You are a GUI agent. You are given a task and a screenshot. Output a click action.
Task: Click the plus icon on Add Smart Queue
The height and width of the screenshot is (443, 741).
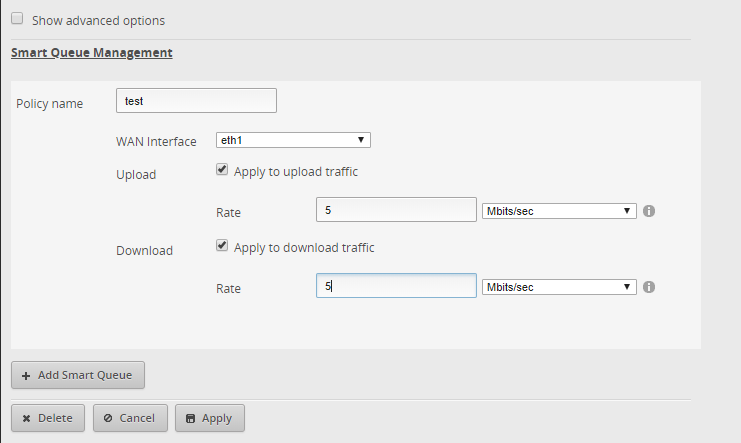point(26,375)
